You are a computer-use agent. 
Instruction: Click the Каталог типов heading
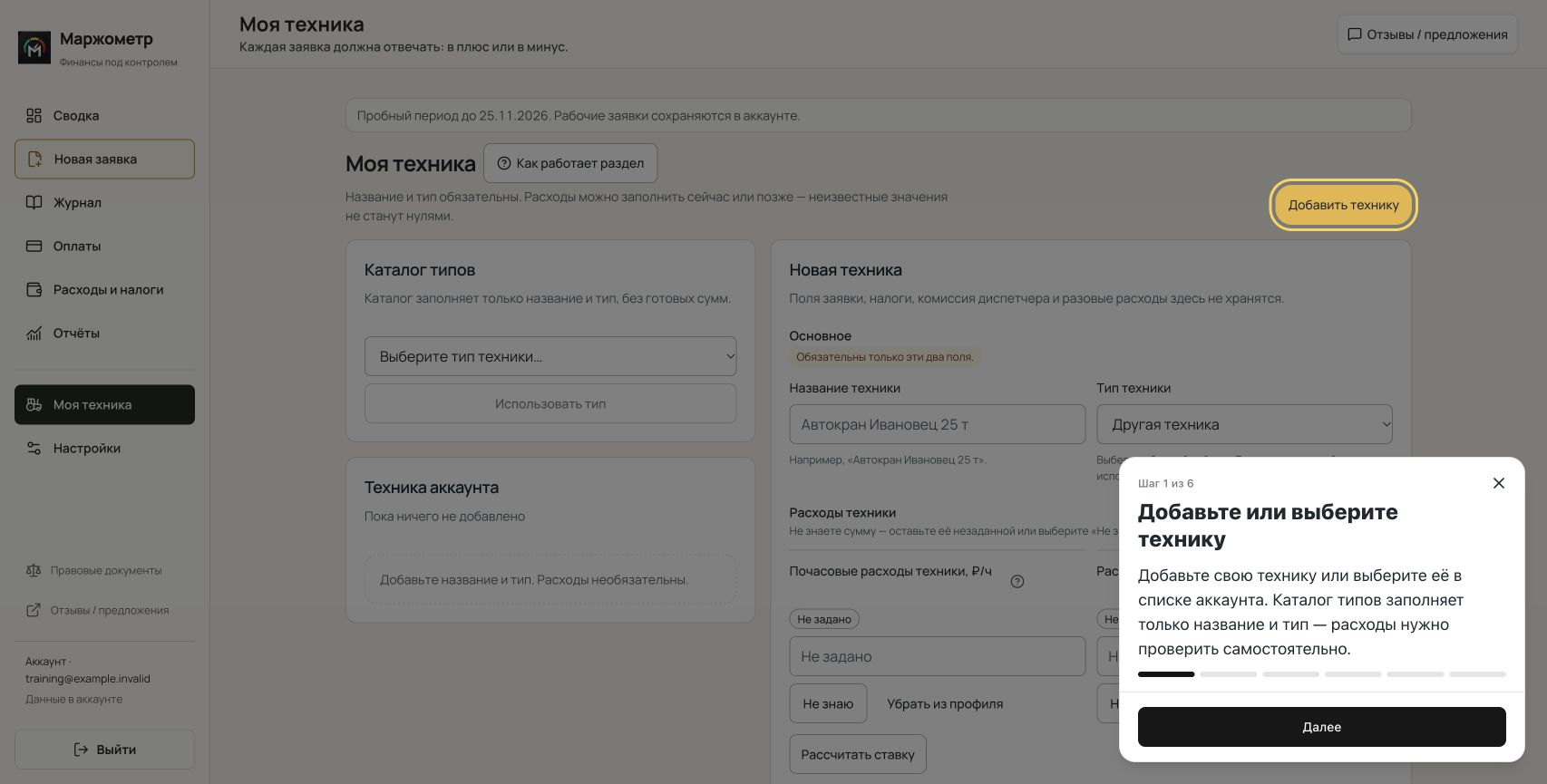(420, 270)
